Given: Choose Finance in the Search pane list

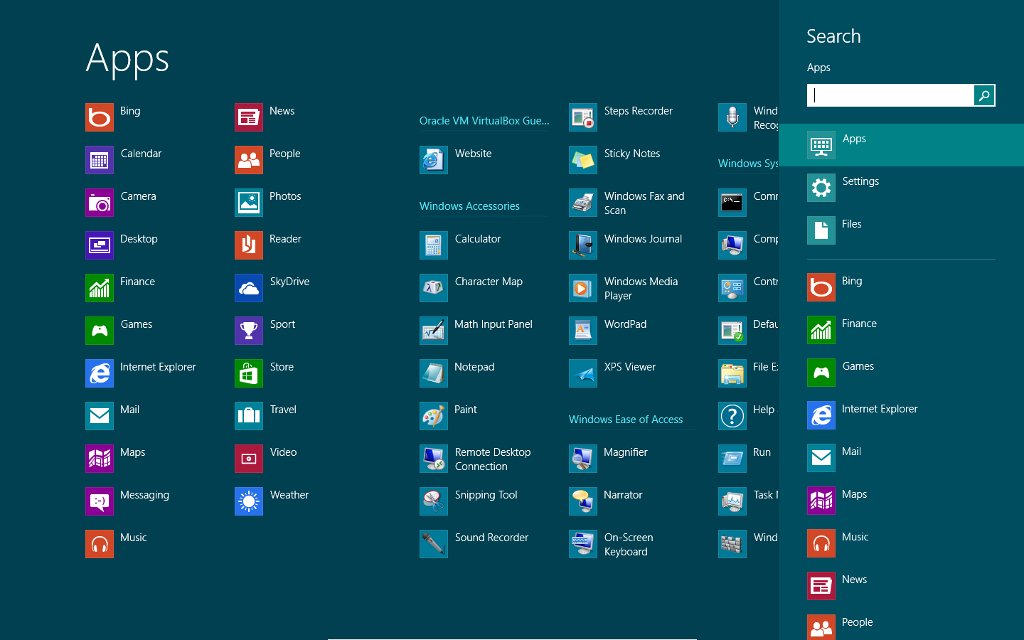Looking at the screenshot, I should 901,330.
